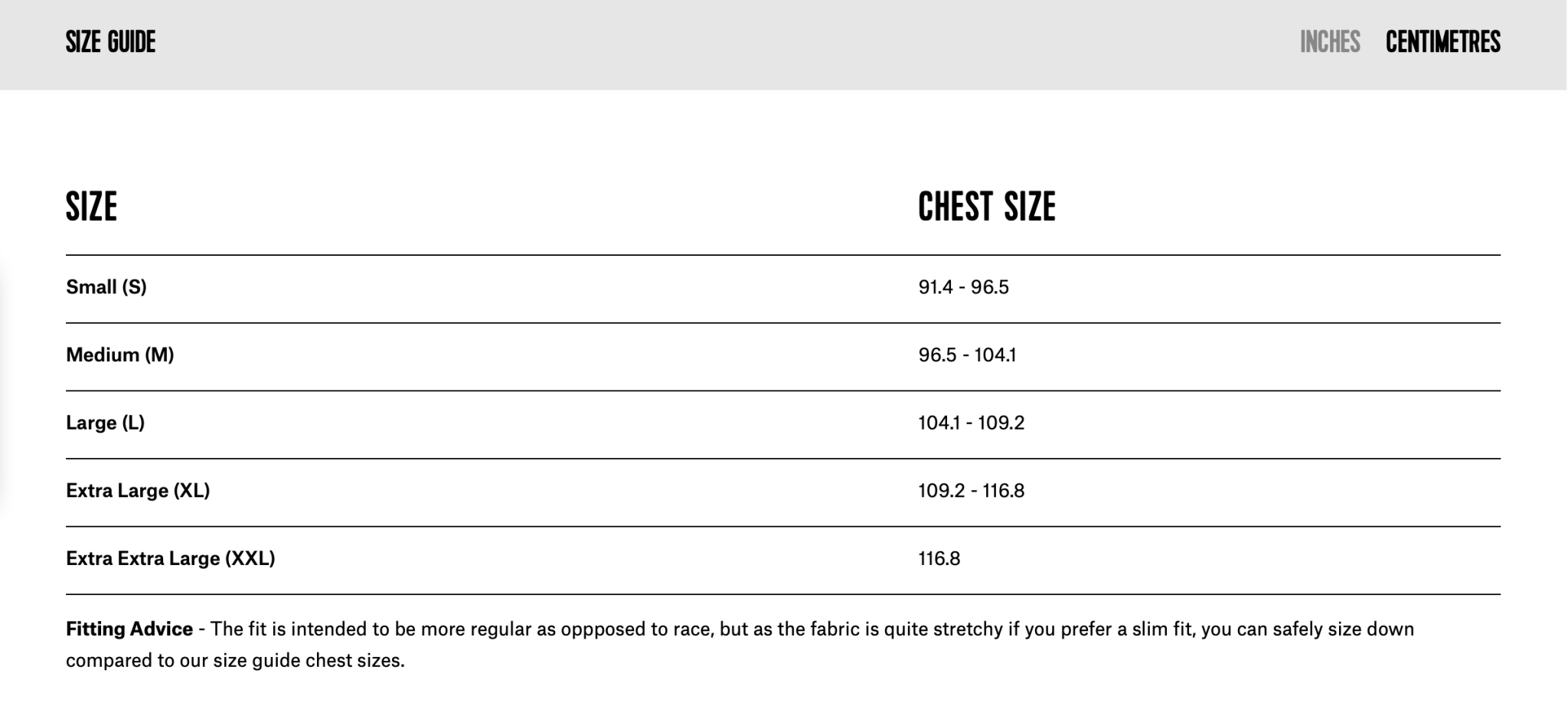Viewport: 1568px width, 719px height.
Task: Switch the size units to Inches
Action: click(1329, 42)
